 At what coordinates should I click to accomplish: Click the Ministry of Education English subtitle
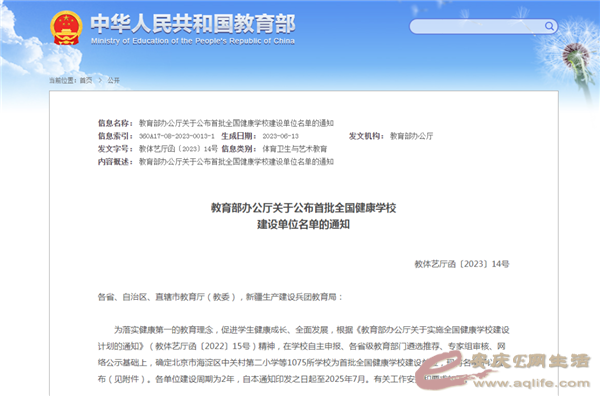(x=193, y=41)
